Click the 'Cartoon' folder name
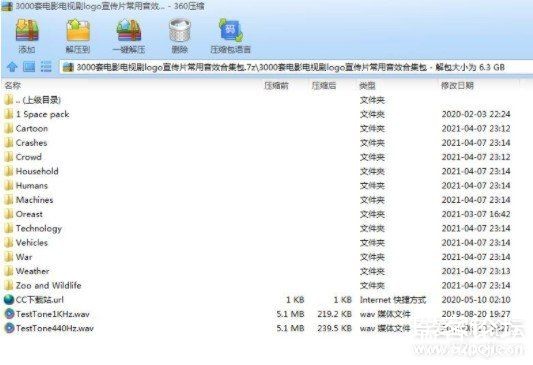The width and height of the screenshot is (533, 365). click(32, 128)
